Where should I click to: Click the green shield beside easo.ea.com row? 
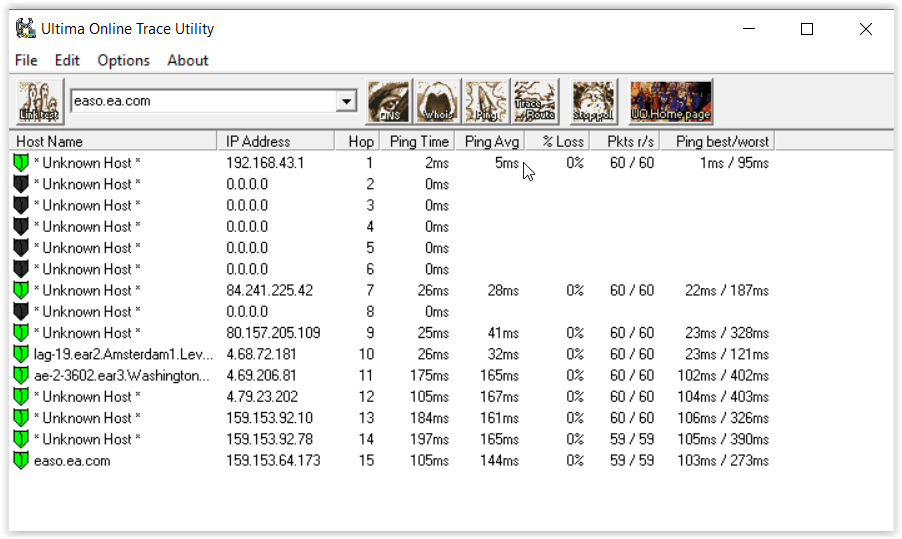(x=21, y=460)
